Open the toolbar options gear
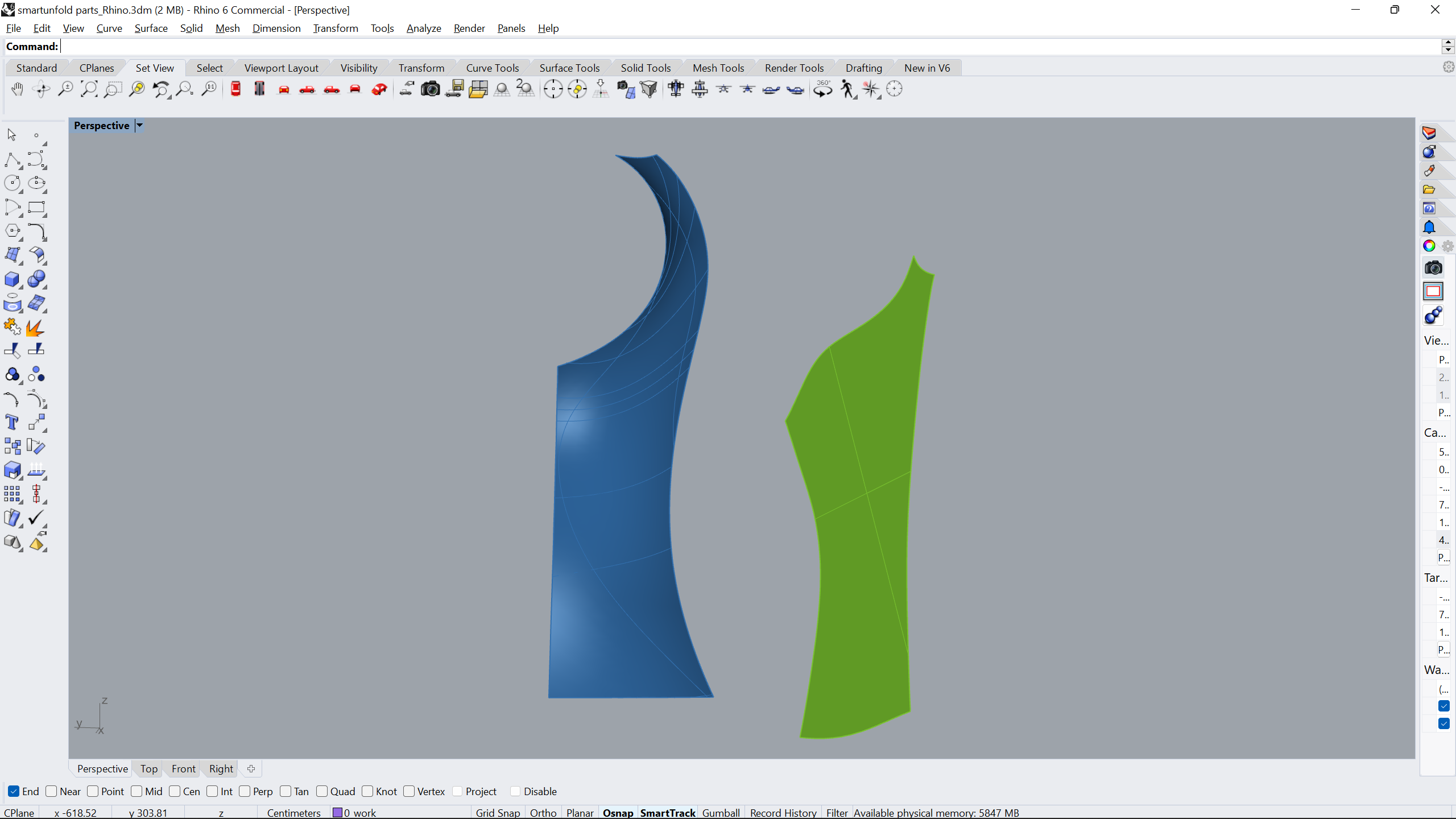Viewport: 1456px width, 819px height. pos(1448,67)
